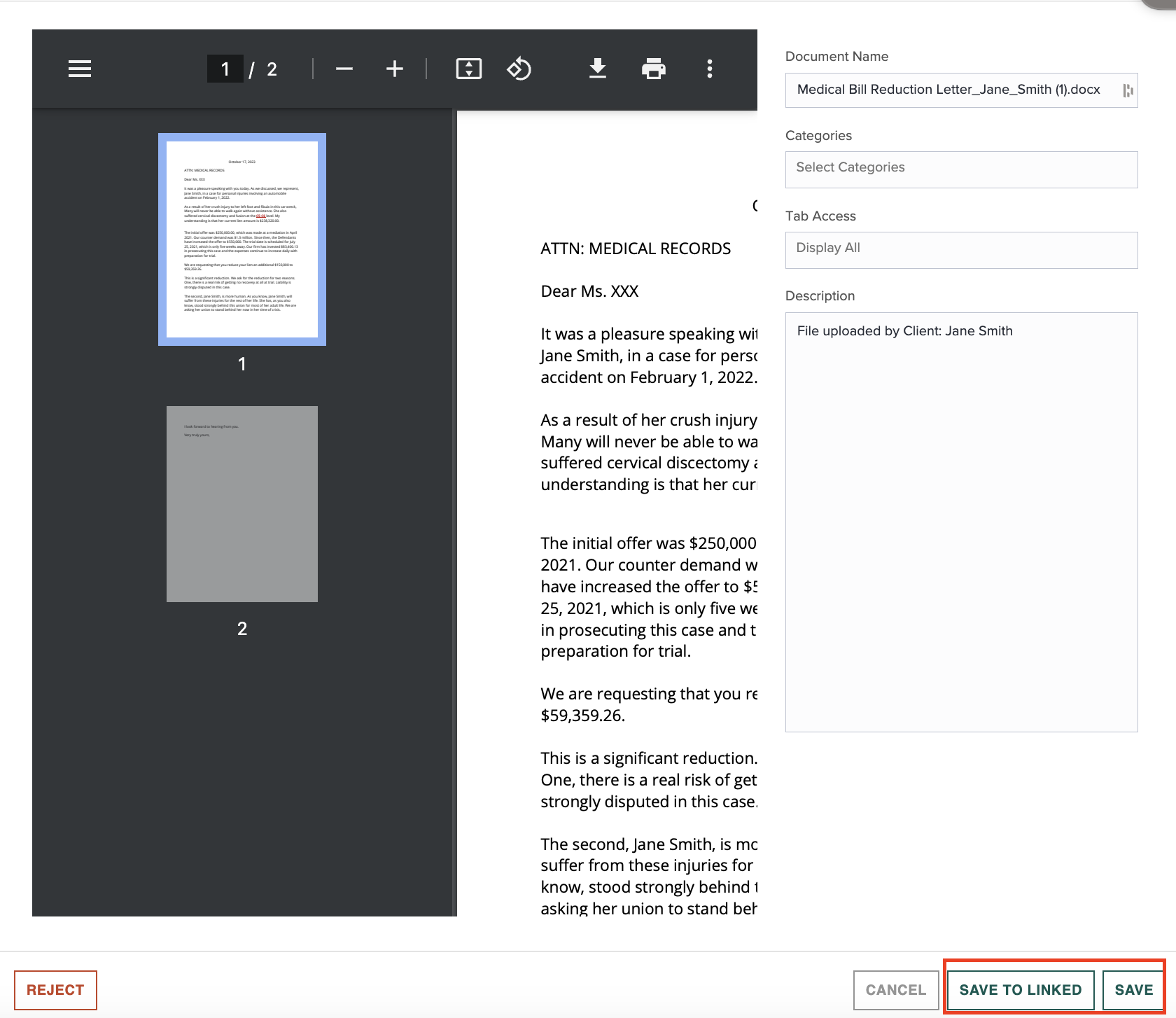The width and height of the screenshot is (1176, 1018).
Task: Download the document
Action: (x=598, y=69)
